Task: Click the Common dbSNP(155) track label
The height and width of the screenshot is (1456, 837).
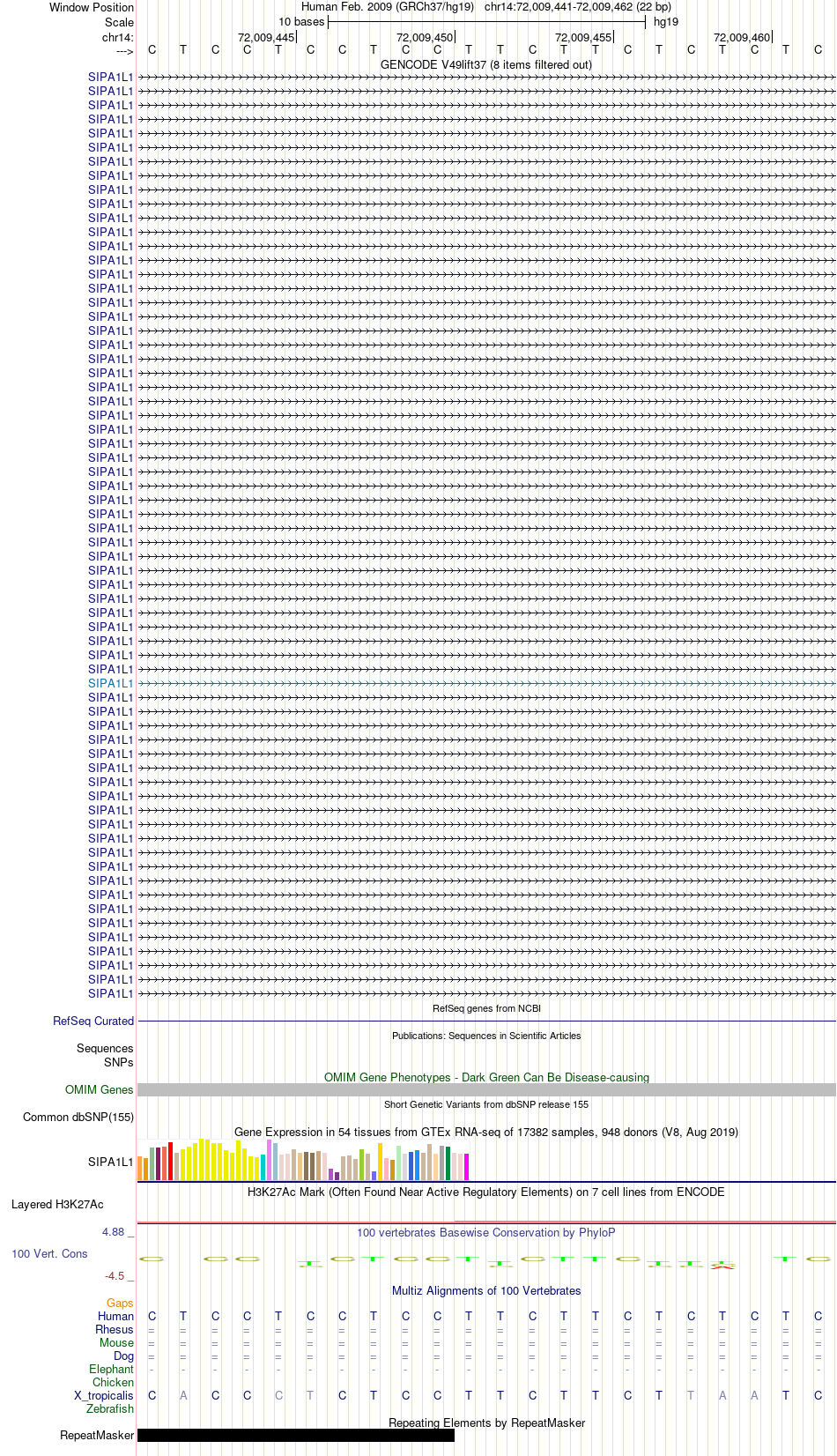Action: [78, 1117]
